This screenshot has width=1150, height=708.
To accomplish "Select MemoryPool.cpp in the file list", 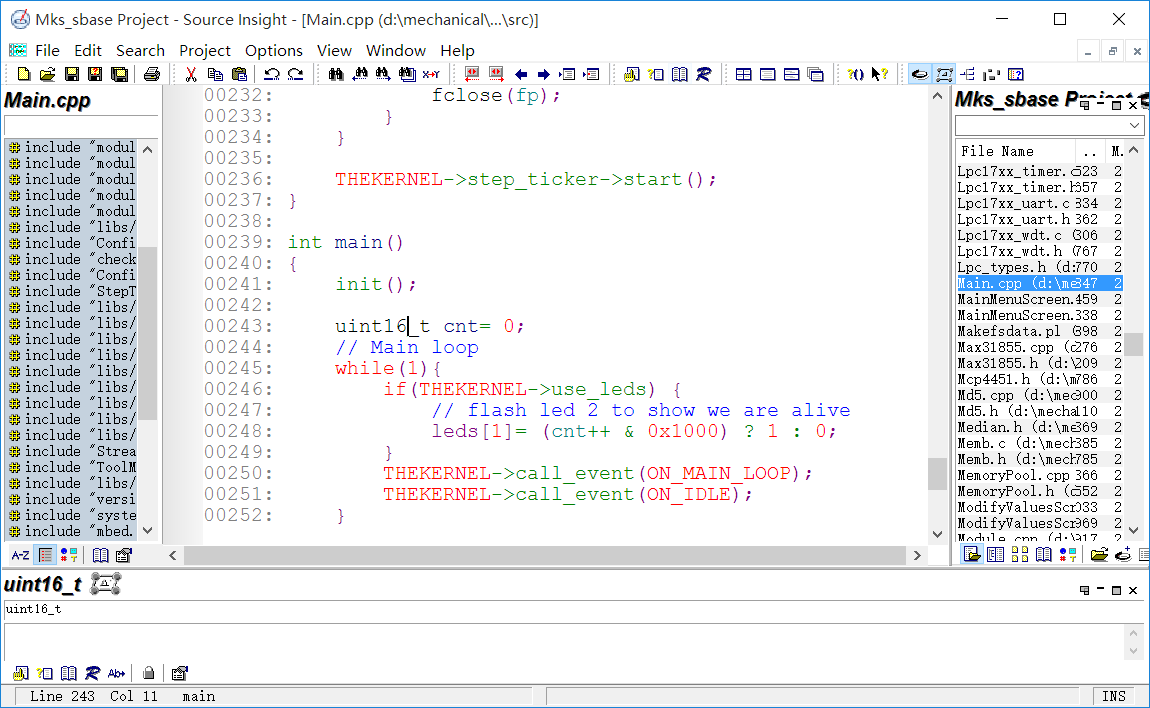I will [x=1039, y=475].
